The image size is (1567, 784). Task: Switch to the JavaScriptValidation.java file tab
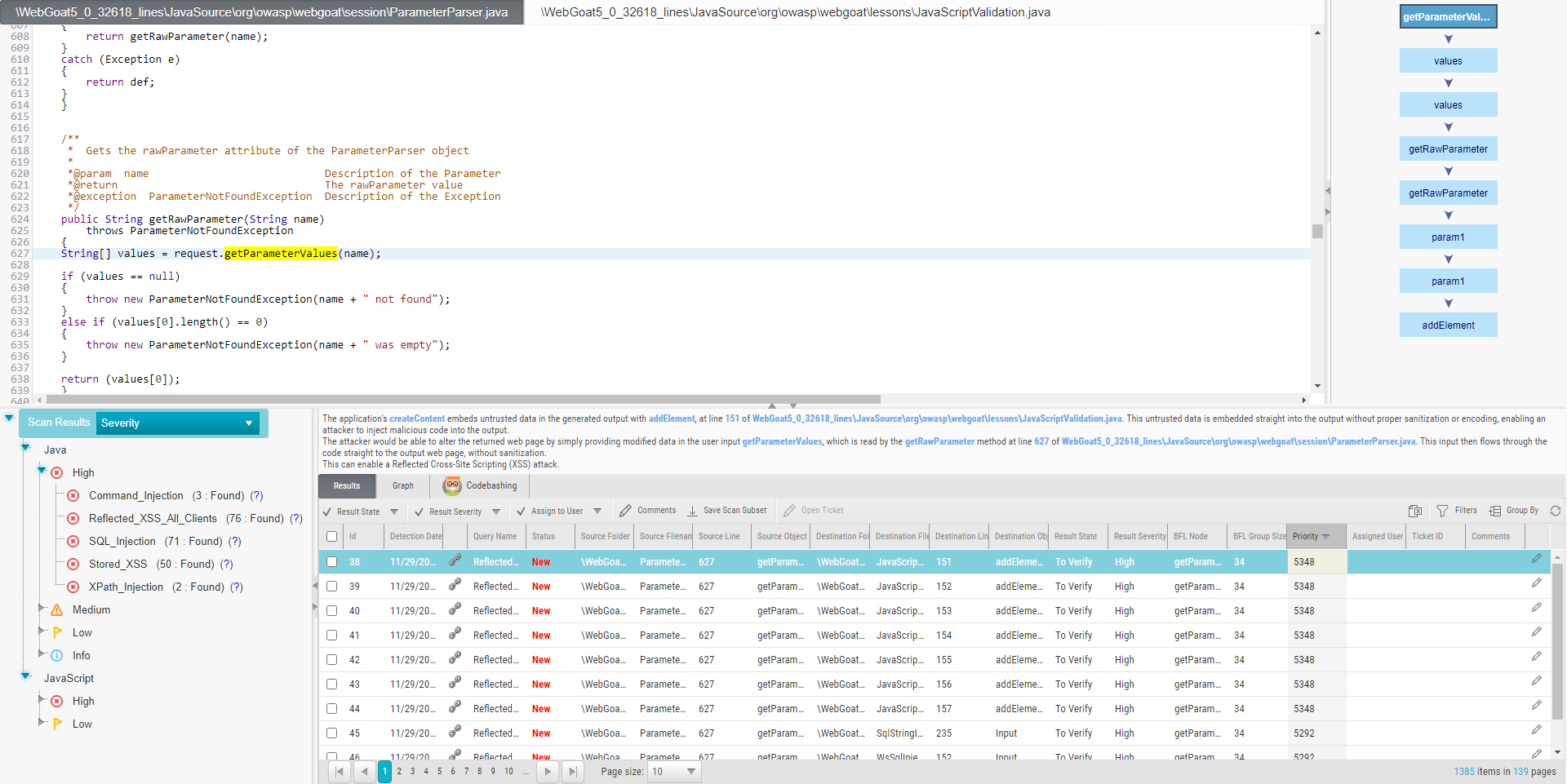pyautogui.click(x=796, y=12)
